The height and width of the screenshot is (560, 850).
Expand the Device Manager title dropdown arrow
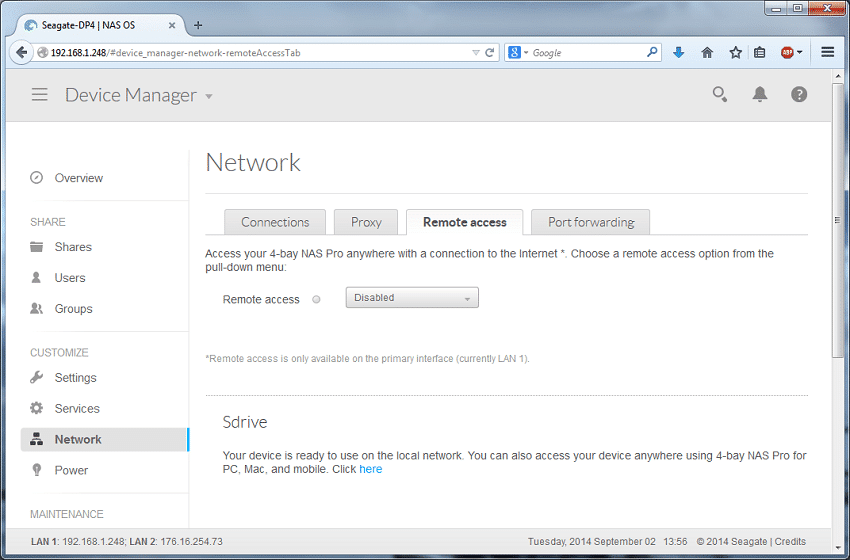click(x=209, y=97)
